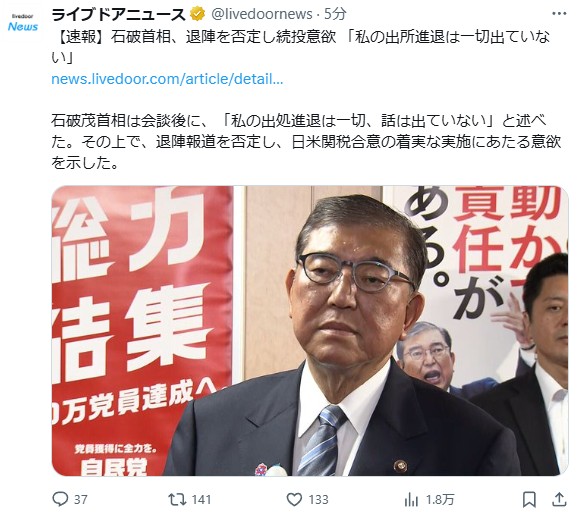Click the reply count 37
The image size is (577, 512).
[x=81, y=499]
